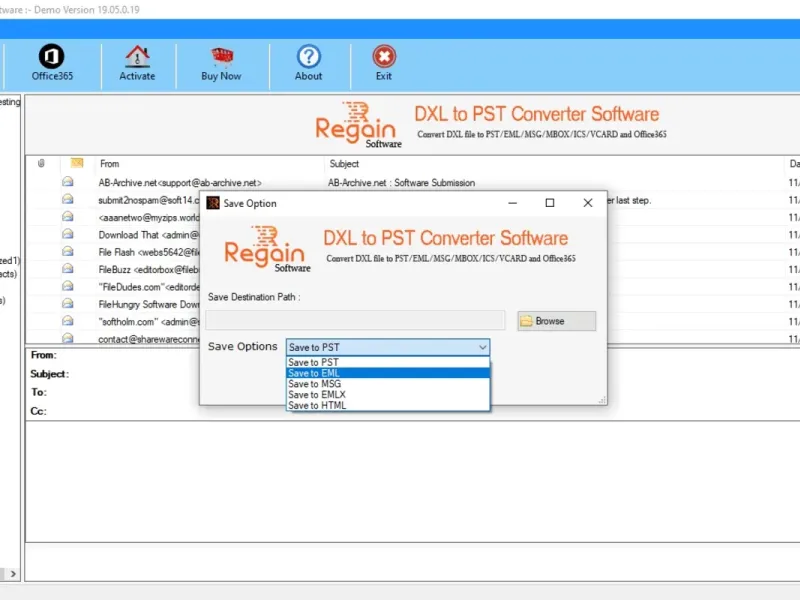Image resolution: width=800 pixels, height=600 pixels.
Task: Select the FileBuzz email envelope icon
Action: click(68, 268)
